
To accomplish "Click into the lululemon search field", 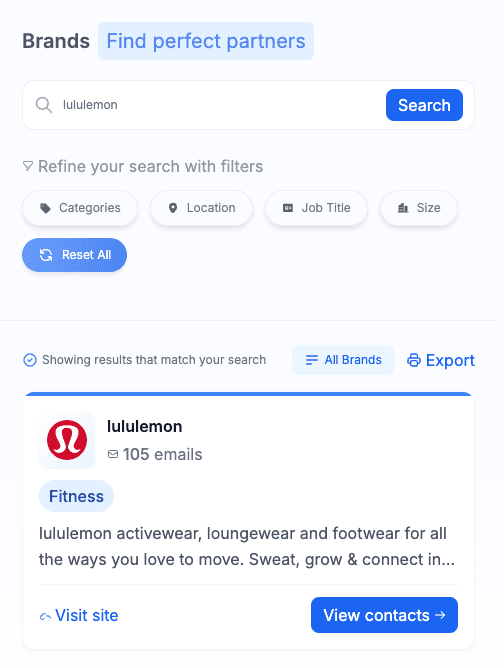I will (x=222, y=105).
